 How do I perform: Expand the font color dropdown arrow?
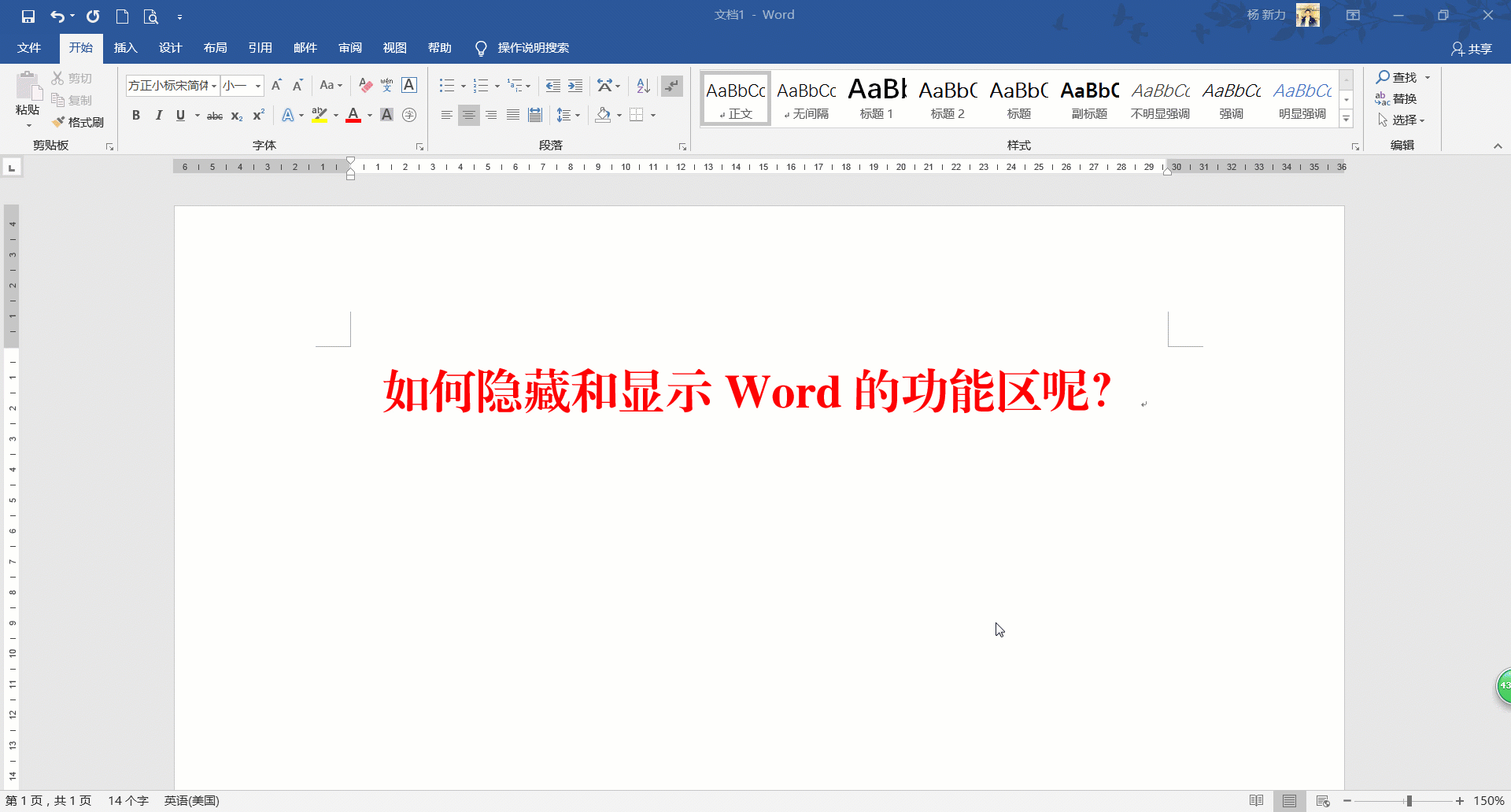point(369,116)
